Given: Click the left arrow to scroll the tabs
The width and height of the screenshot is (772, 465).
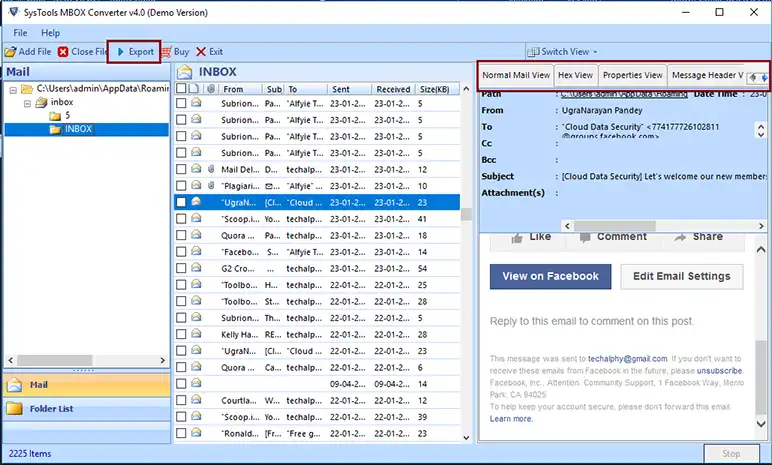Looking at the screenshot, I should click(x=753, y=77).
